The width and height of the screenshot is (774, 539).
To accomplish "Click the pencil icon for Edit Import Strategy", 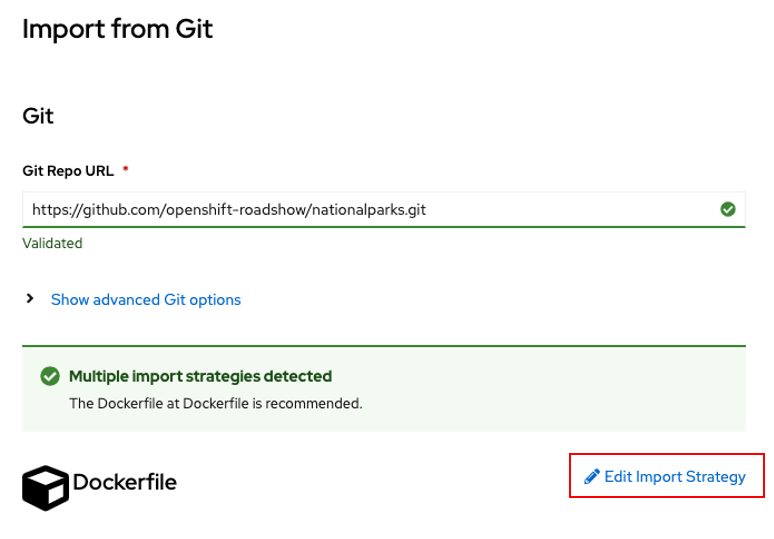I will pos(591,476).
